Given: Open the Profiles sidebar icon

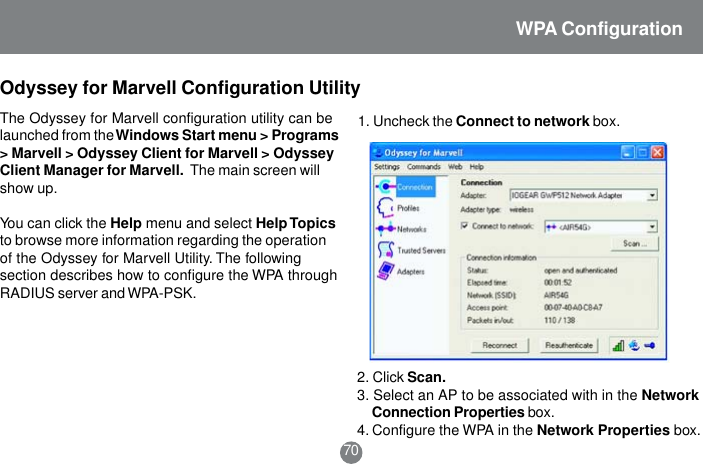Looking at the screenshot, I should click(385, 208).
